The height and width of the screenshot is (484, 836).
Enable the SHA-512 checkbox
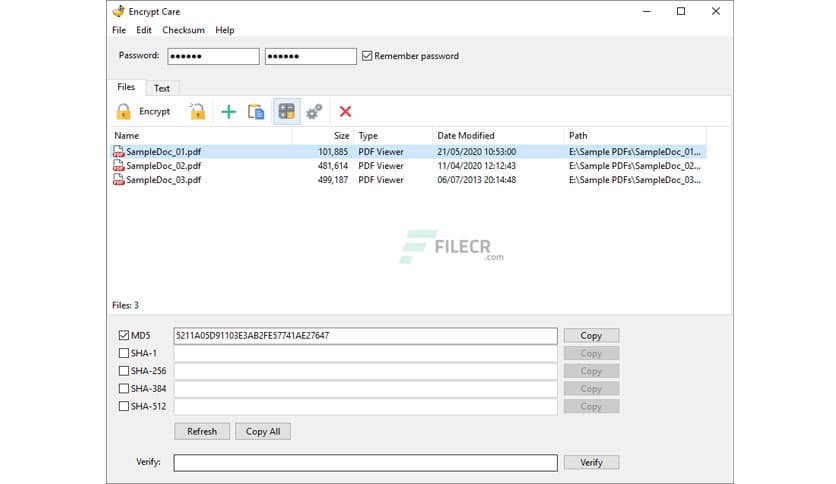tap(124, 406)
